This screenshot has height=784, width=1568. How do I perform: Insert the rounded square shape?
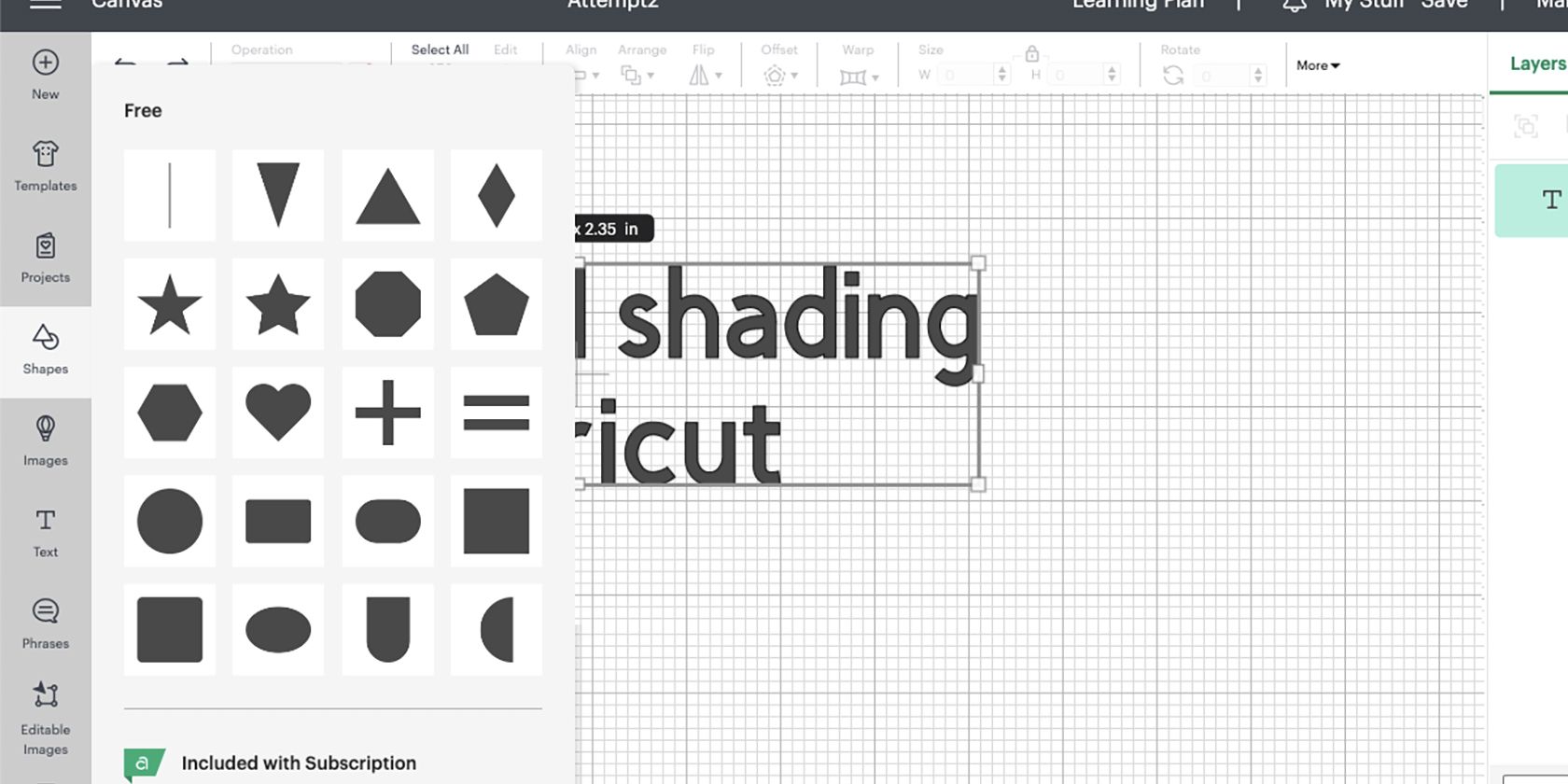point(169,630)
